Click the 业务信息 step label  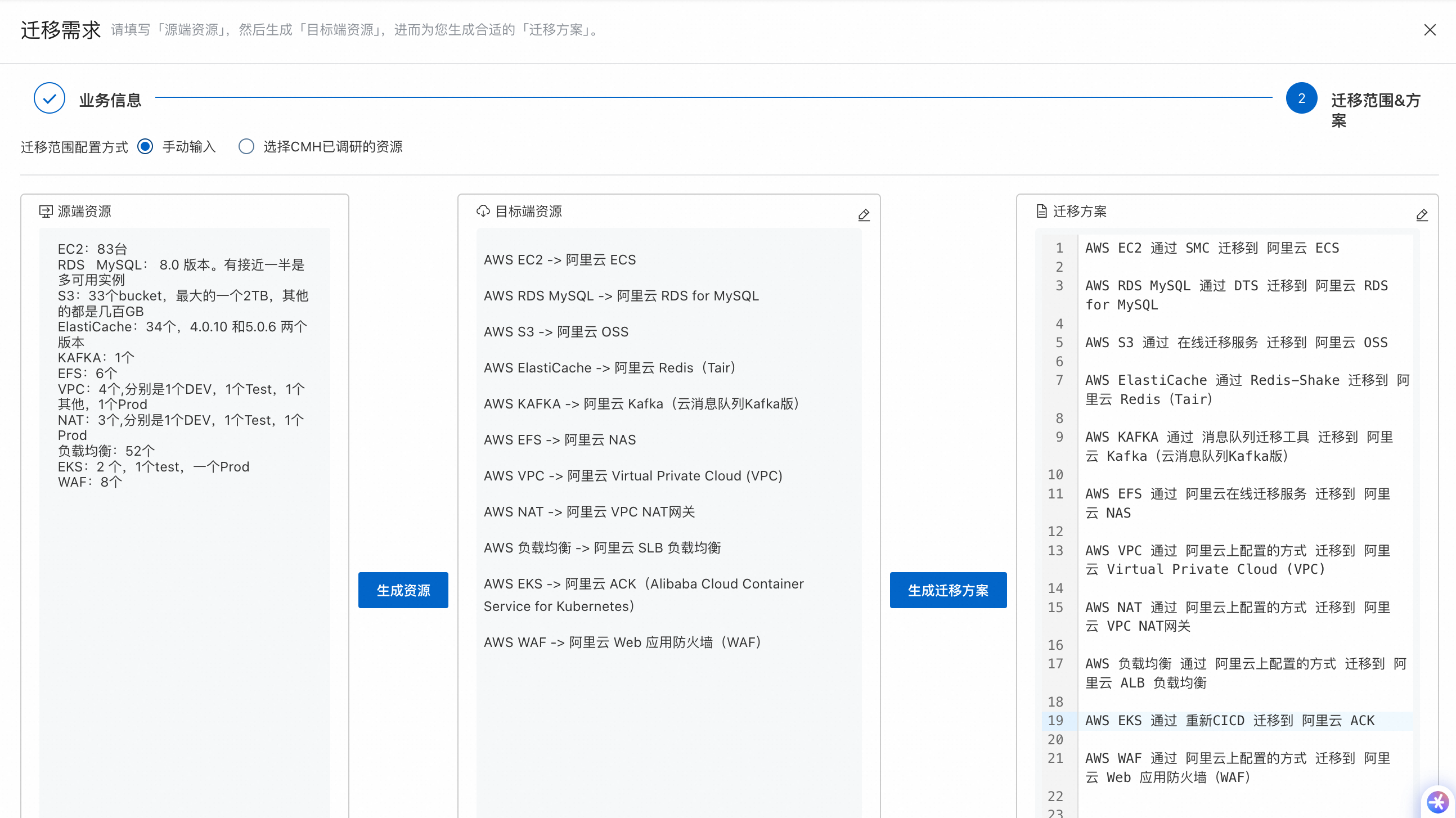coord(110,100)
